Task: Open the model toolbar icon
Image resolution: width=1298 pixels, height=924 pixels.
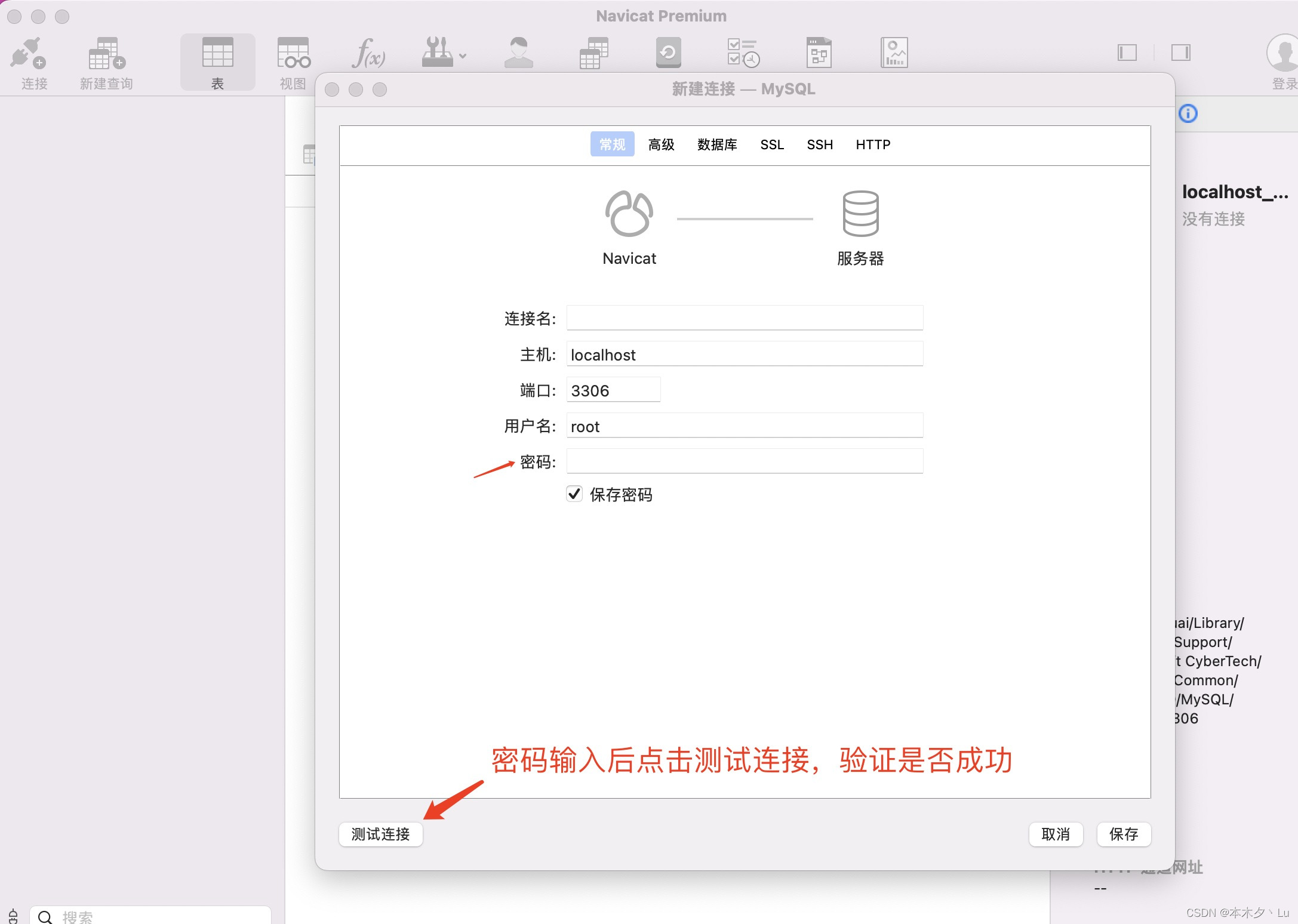Action: tap(819, 53)
